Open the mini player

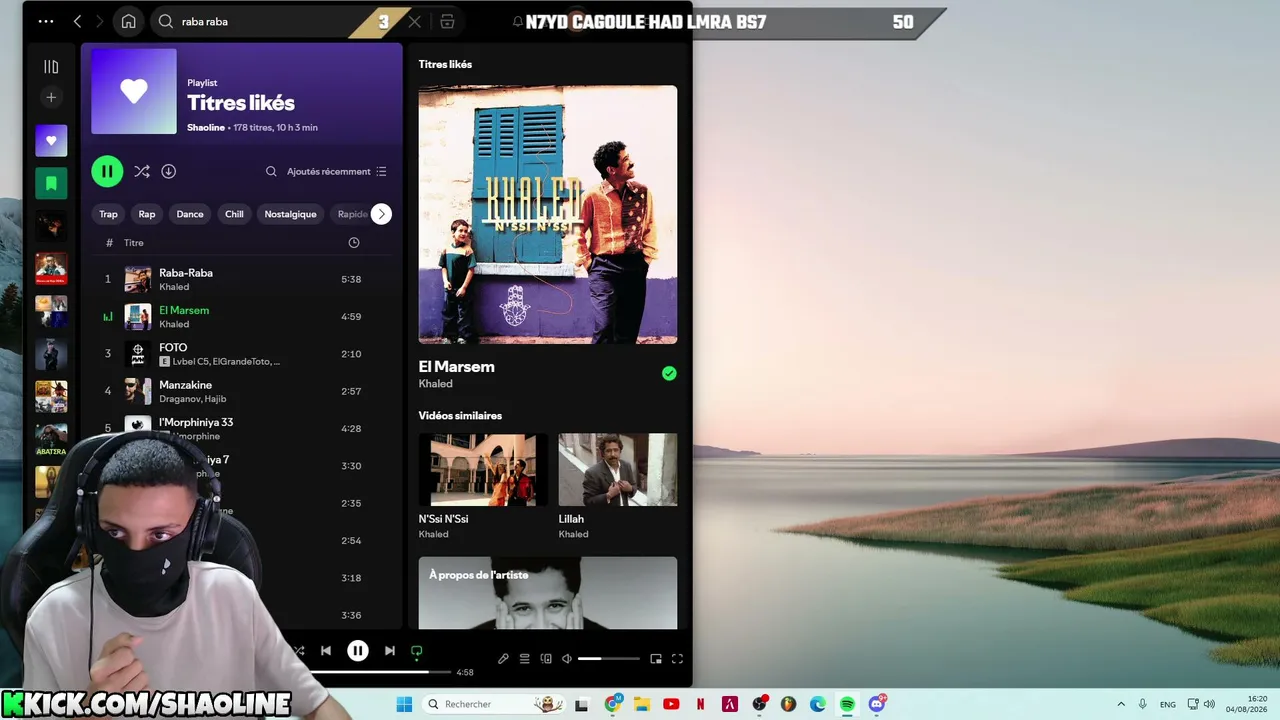[656, 659]
